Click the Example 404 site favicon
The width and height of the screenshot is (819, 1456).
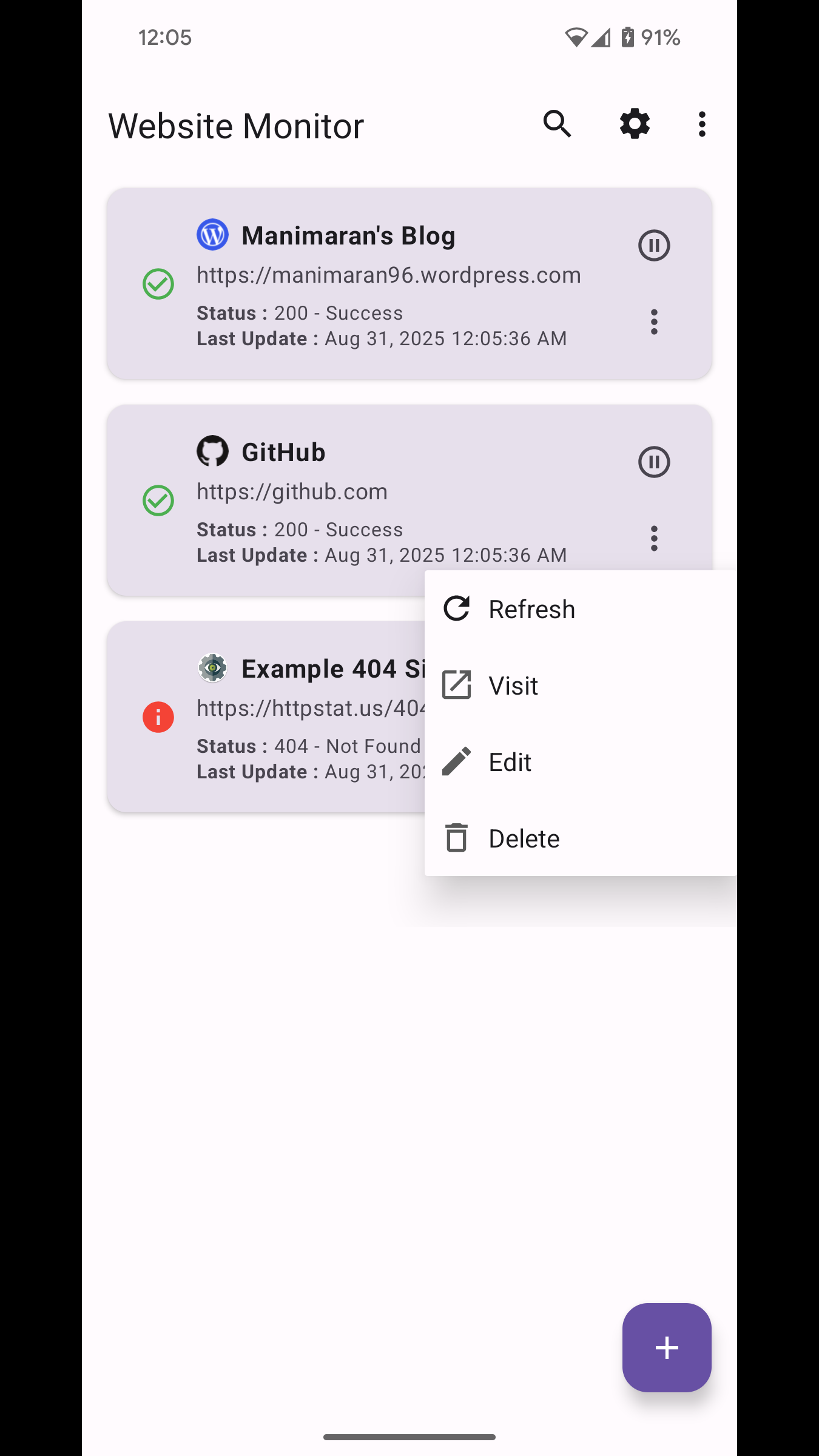(212, 668)
